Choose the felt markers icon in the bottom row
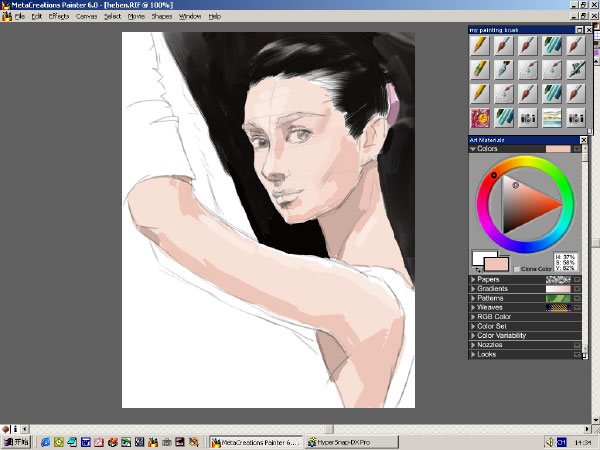This screenshot has width=600, height=450. pyautogui.click(x=504, y=118)
